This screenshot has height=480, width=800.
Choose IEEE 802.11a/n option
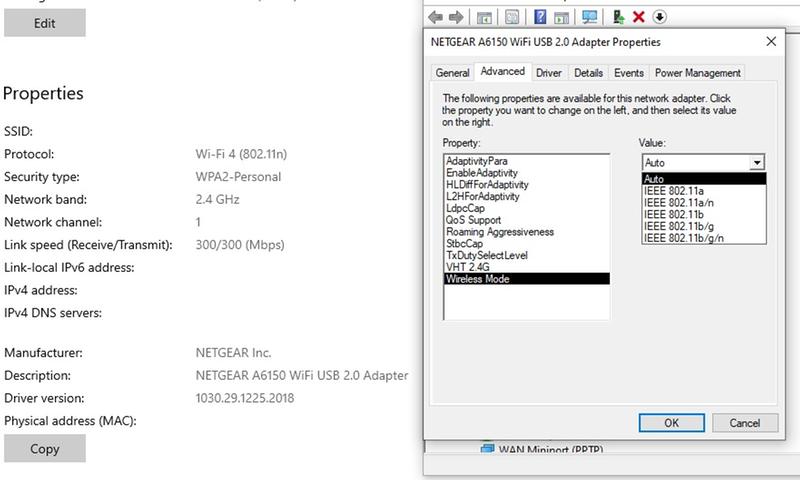[x=704, y=203]
